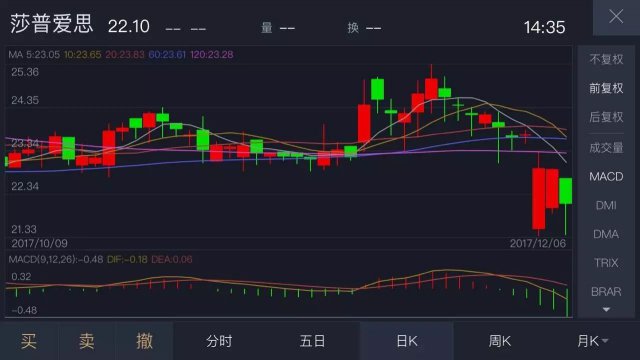Choose the TRIX indicator
The width and height of the screenshot is (640, 360).
(606, 263)
